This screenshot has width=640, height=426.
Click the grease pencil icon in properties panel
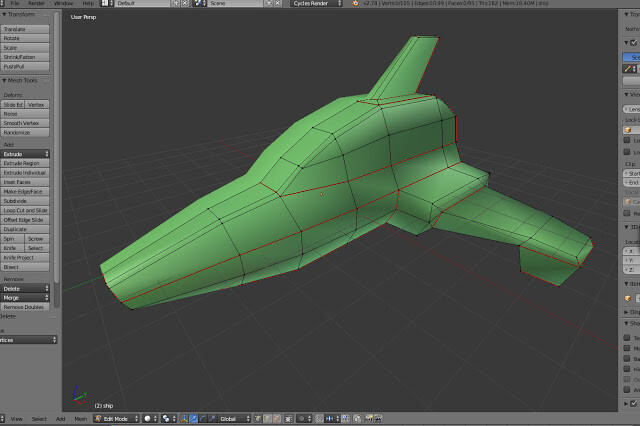point(629,69)
